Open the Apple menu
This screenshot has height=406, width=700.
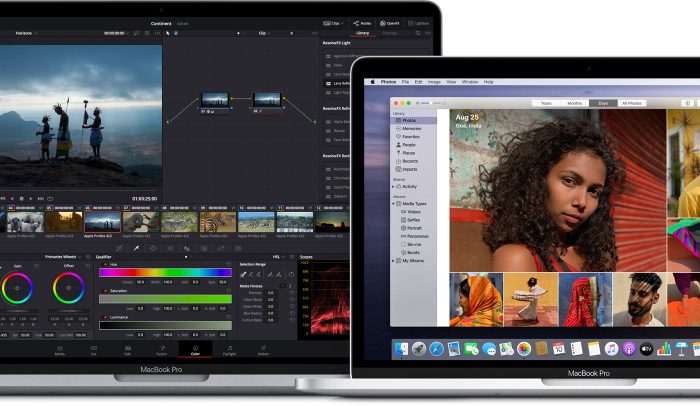[x=372, y=82]
